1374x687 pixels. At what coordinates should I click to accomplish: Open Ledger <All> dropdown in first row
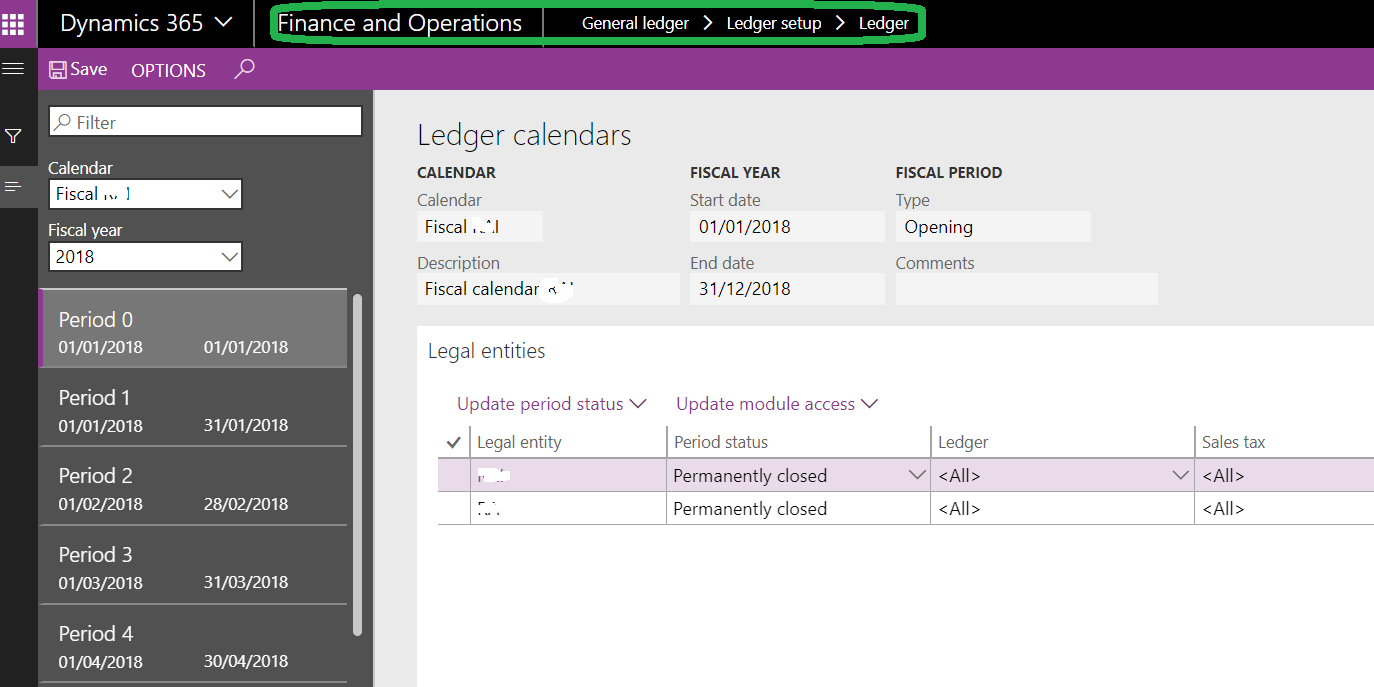(1181, 476)
